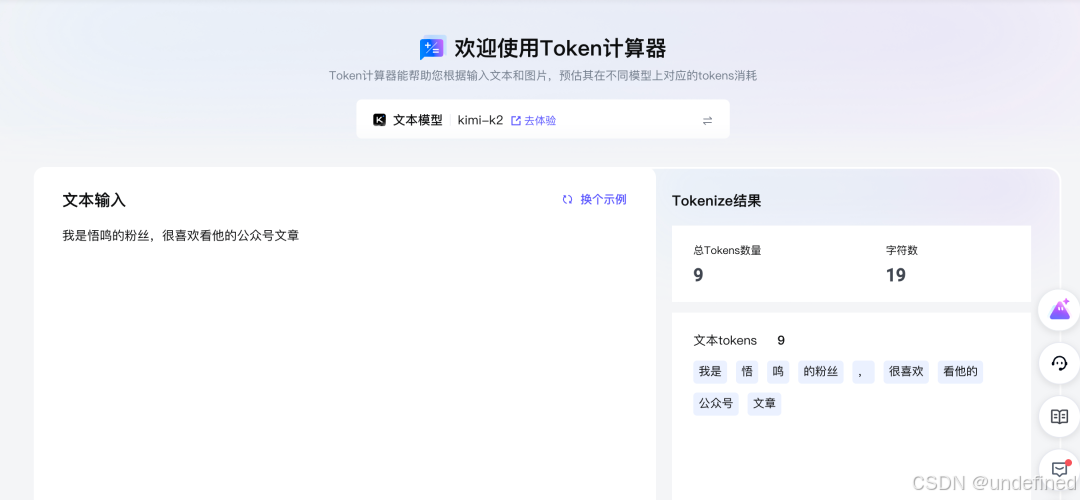This screenshot has width=1080, height=500.
Task: Click the character count value 19
Action: 895,275
